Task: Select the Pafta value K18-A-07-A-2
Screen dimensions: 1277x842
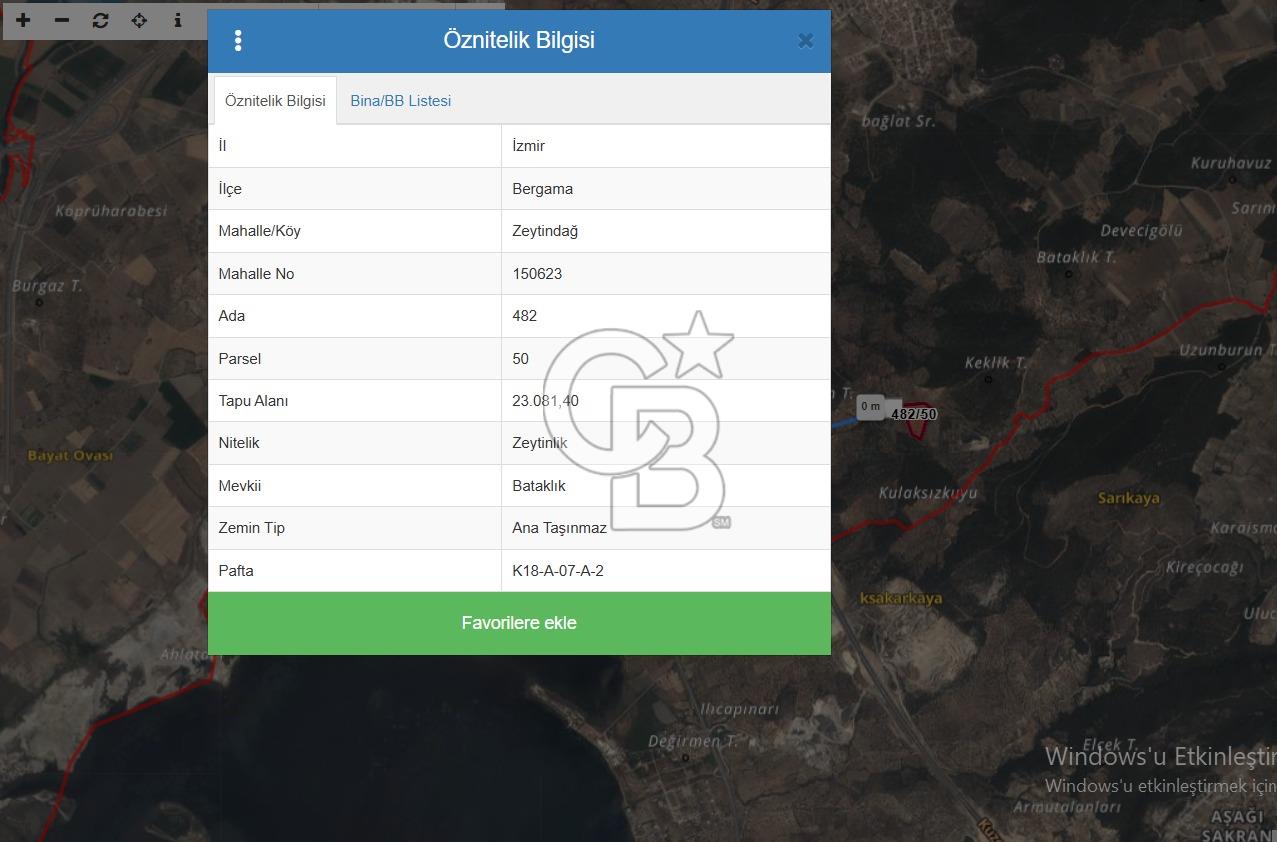Action: 558,571
